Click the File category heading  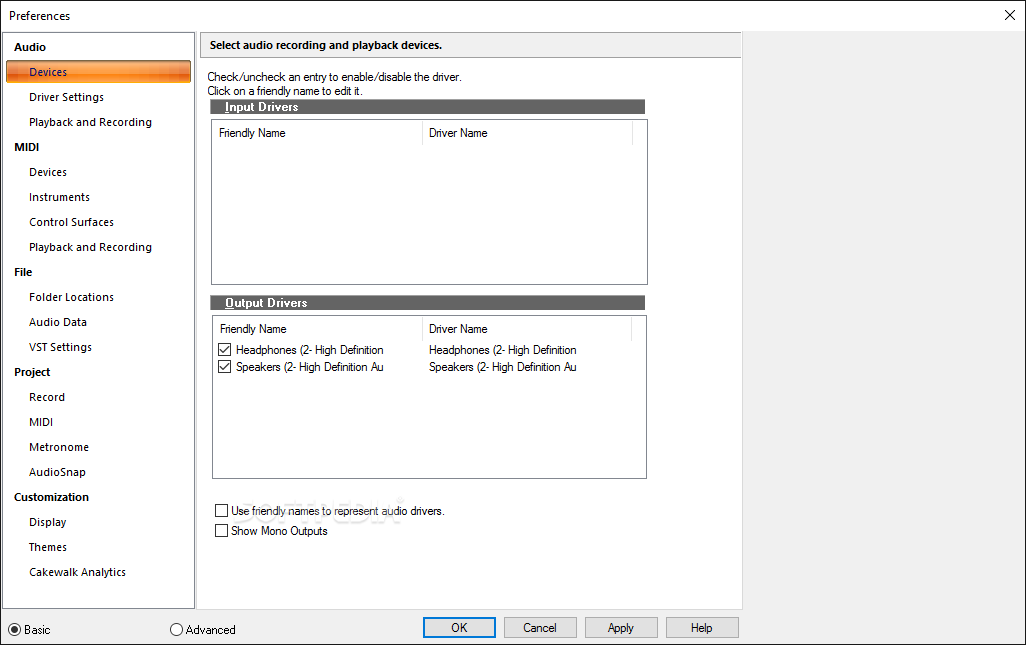click(x=23, y=272)
